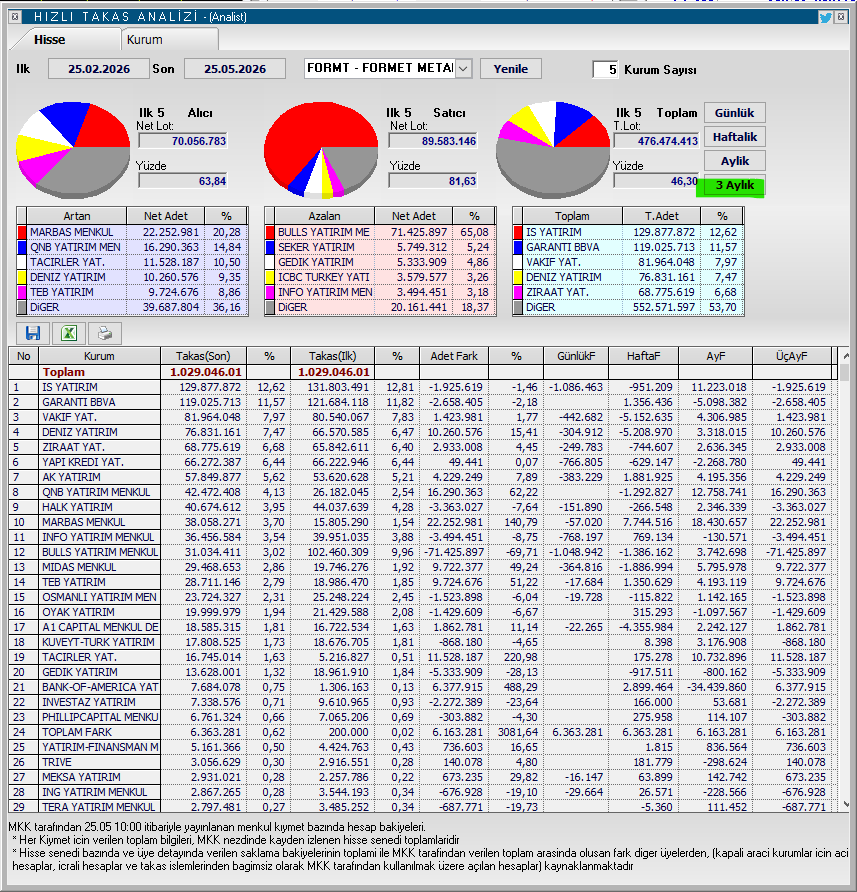Click the main table scroll down arrow
Viewport: 857px width, 892px height.
pyautogui.click(x=846, y=804)
